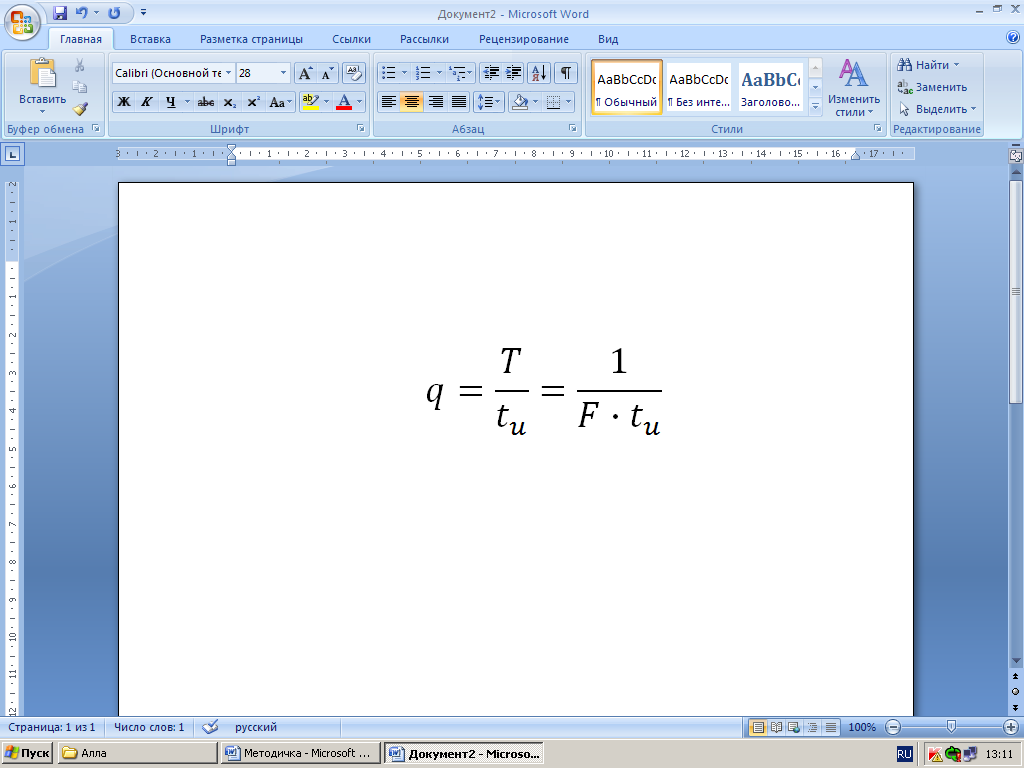Screen dimensions: 1024x768
Task: Increase the paragraph indent
Action: (x=514, y=73)
